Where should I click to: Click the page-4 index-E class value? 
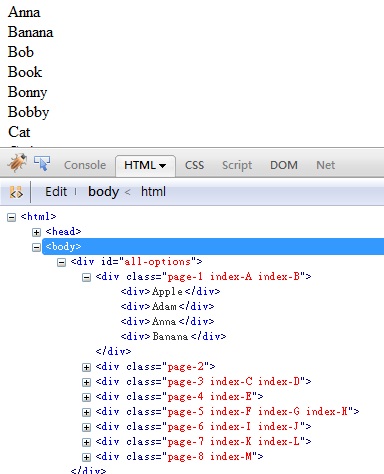click(x=210, y=397)
